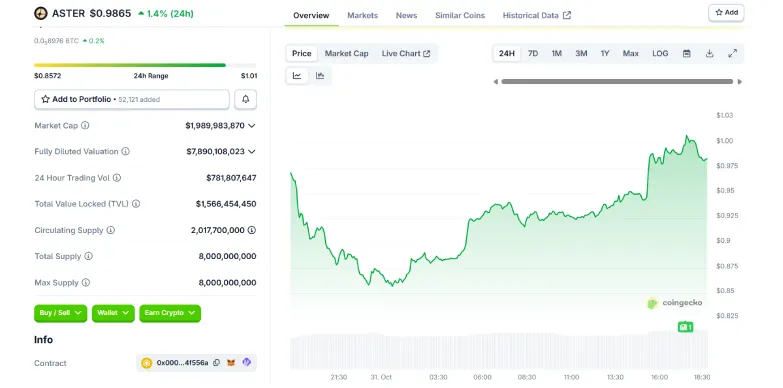Click the 24h Range progress bar
The image size is (783, 388).
pos(145,65)
